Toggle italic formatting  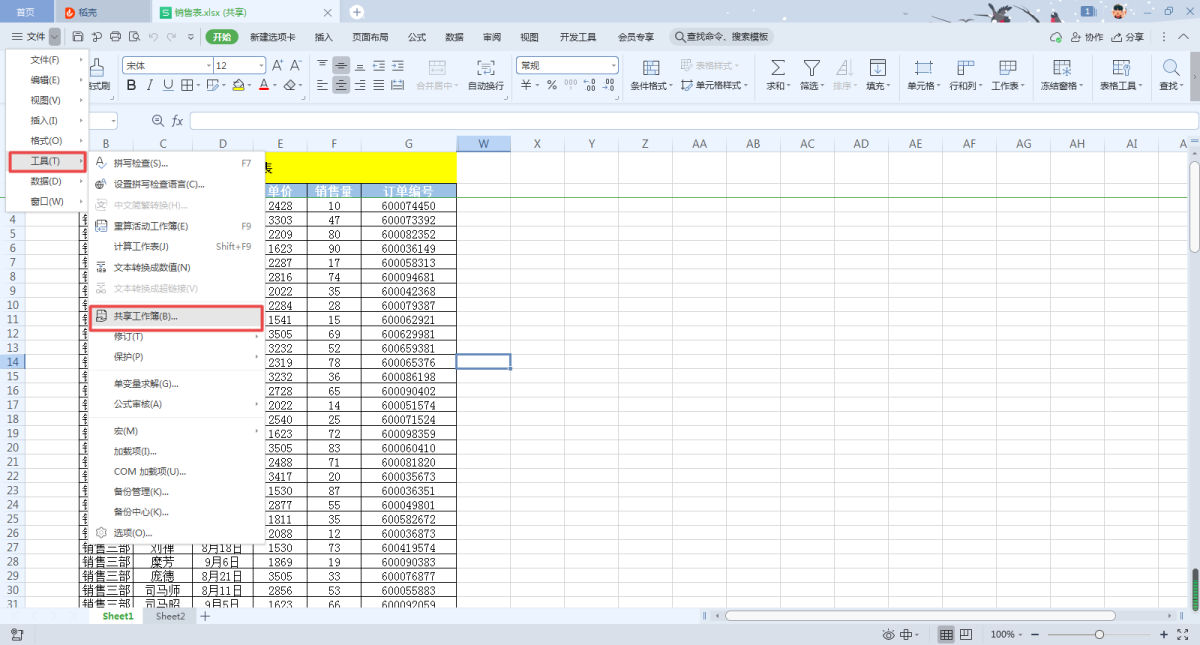point(150,86)
